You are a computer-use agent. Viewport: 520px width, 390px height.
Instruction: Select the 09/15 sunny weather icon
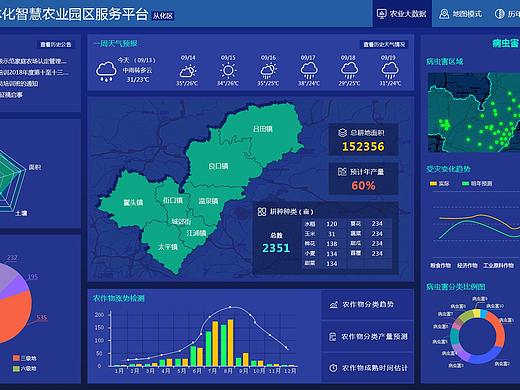coord(228,71)
